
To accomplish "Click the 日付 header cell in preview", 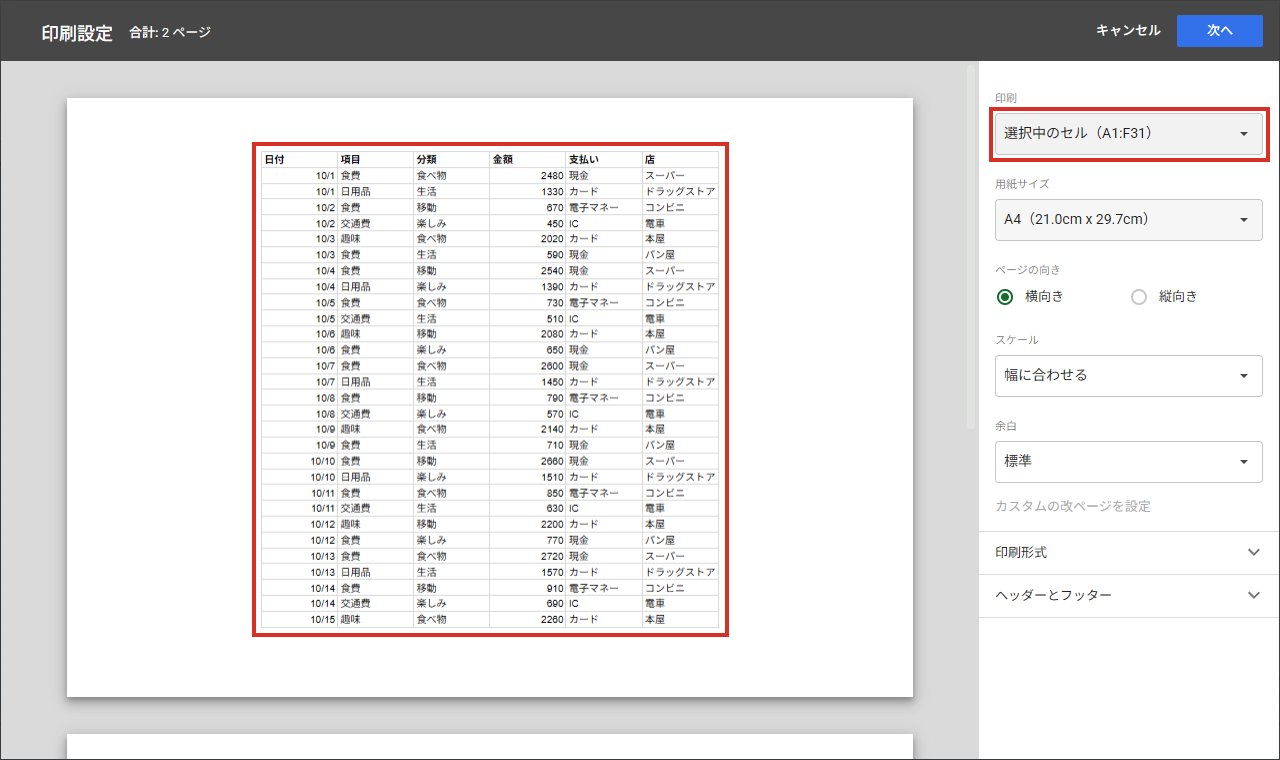I will 299,159.
